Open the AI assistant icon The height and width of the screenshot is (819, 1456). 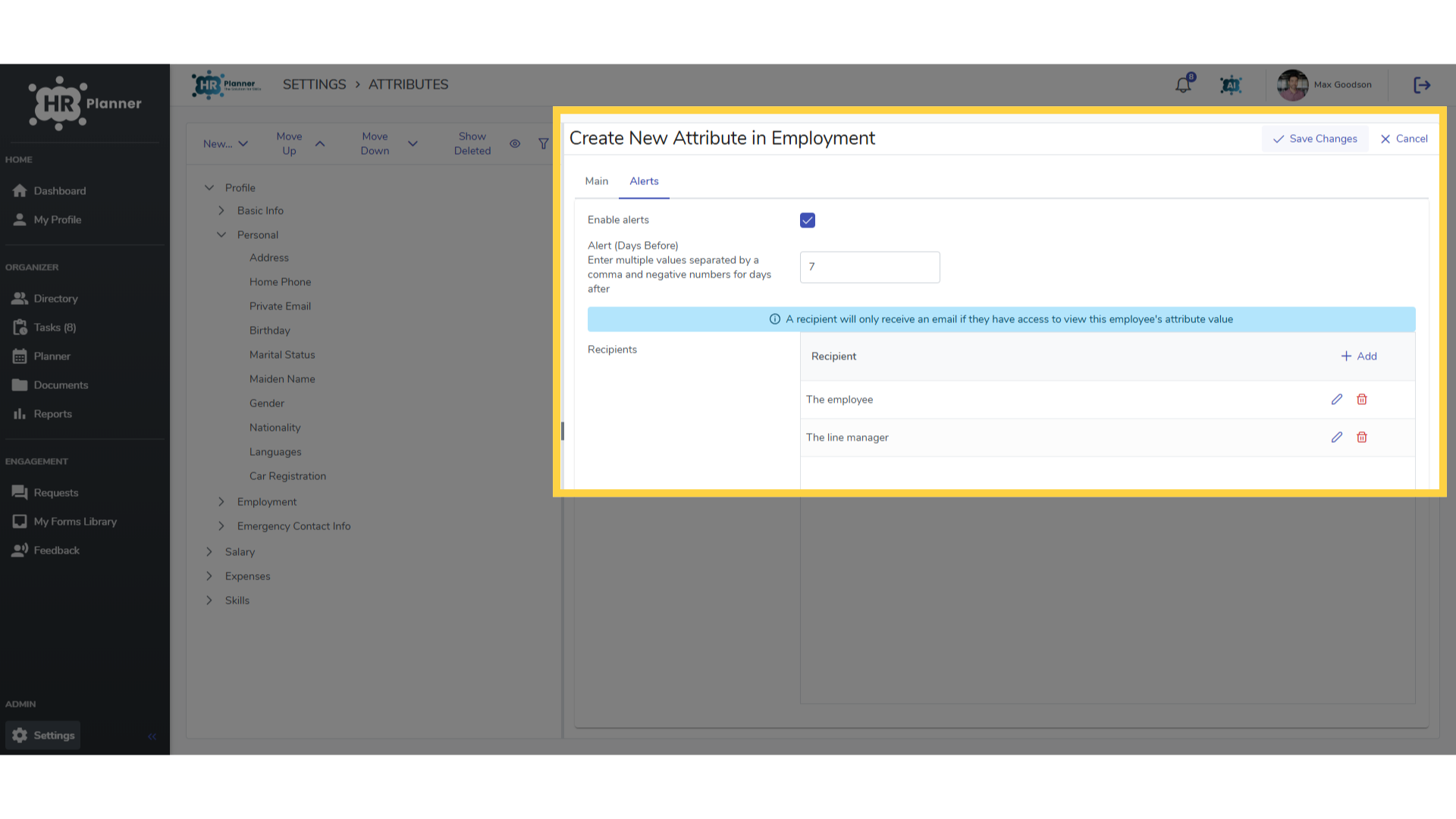tap(1230, 85)
